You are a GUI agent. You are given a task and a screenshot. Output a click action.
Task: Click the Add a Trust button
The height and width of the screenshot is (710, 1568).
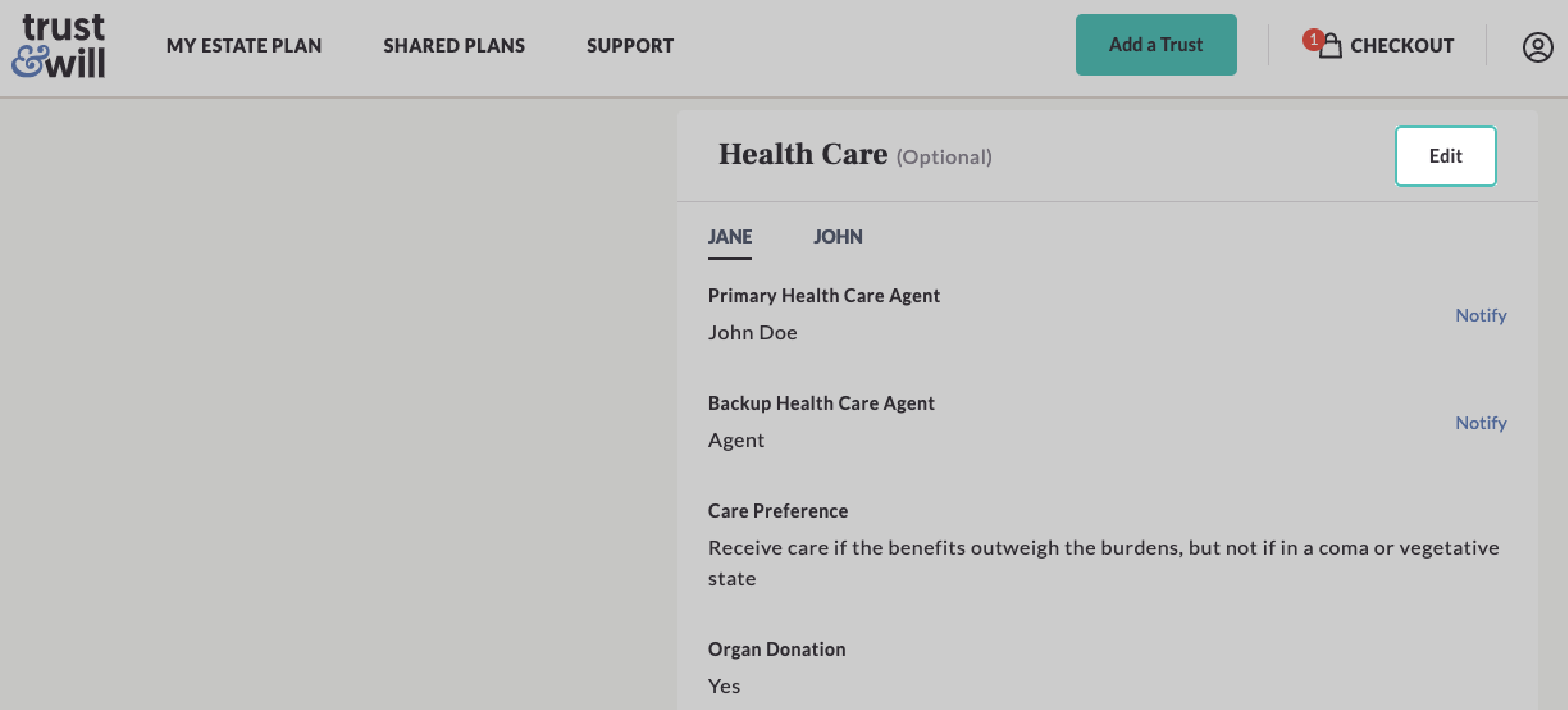(x=1156, y=45)
